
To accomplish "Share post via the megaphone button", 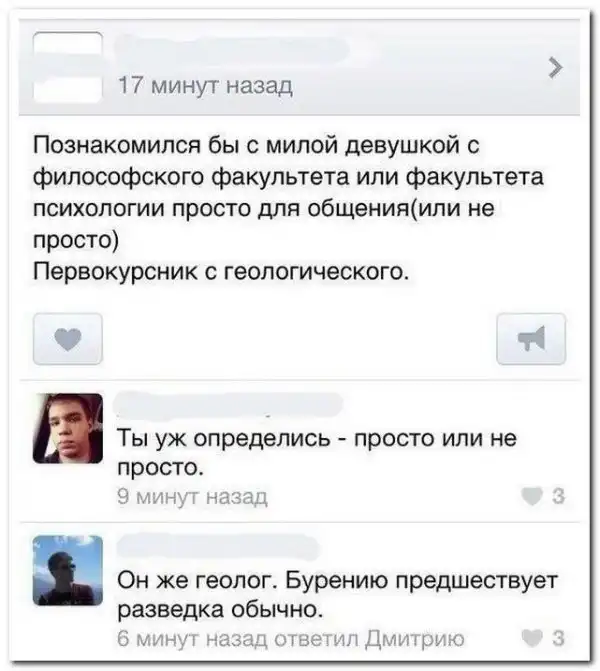I will [x=531, y=339].
